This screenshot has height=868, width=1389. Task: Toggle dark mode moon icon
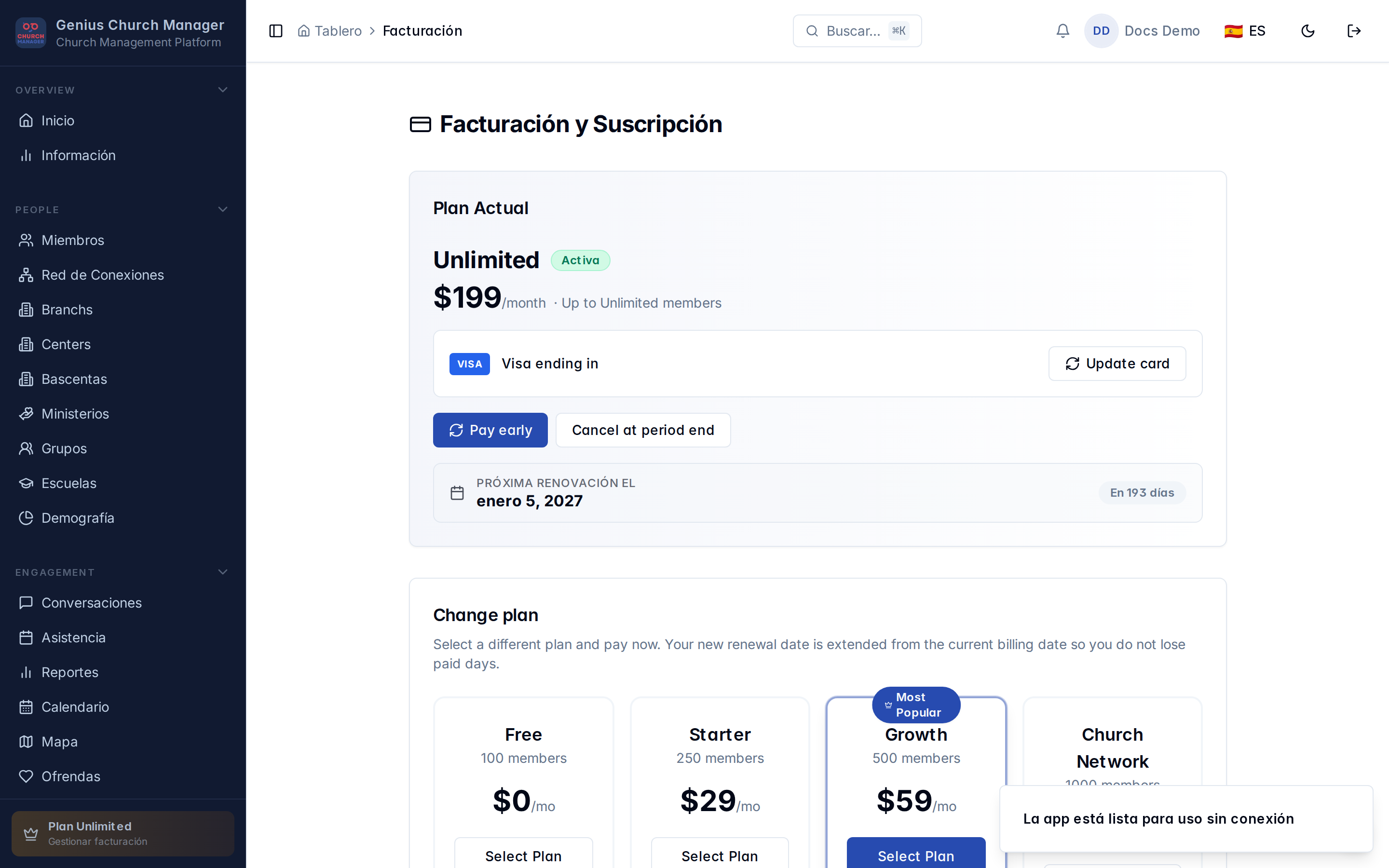[x=1307, y=31]
